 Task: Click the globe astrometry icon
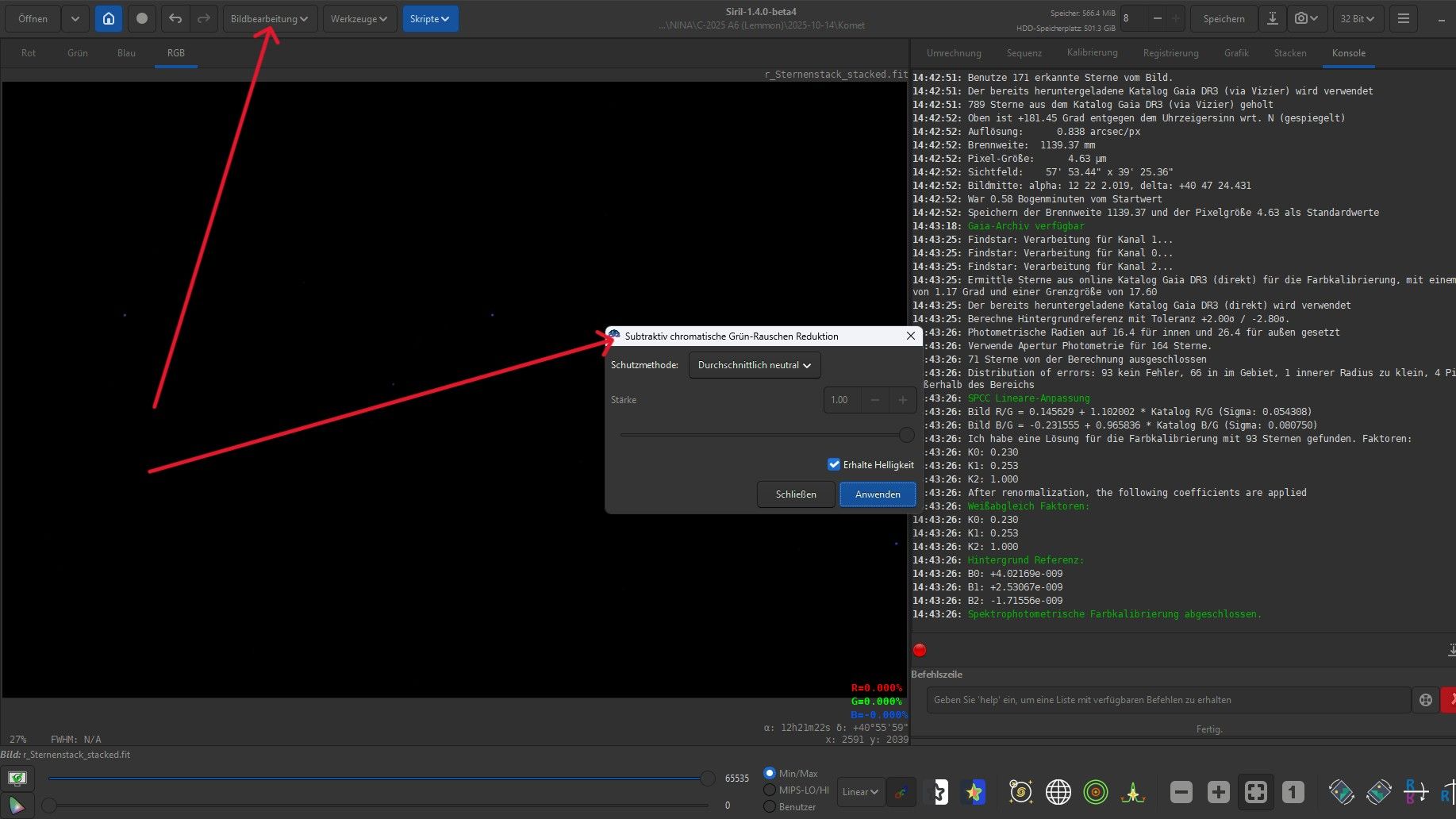1058,791
